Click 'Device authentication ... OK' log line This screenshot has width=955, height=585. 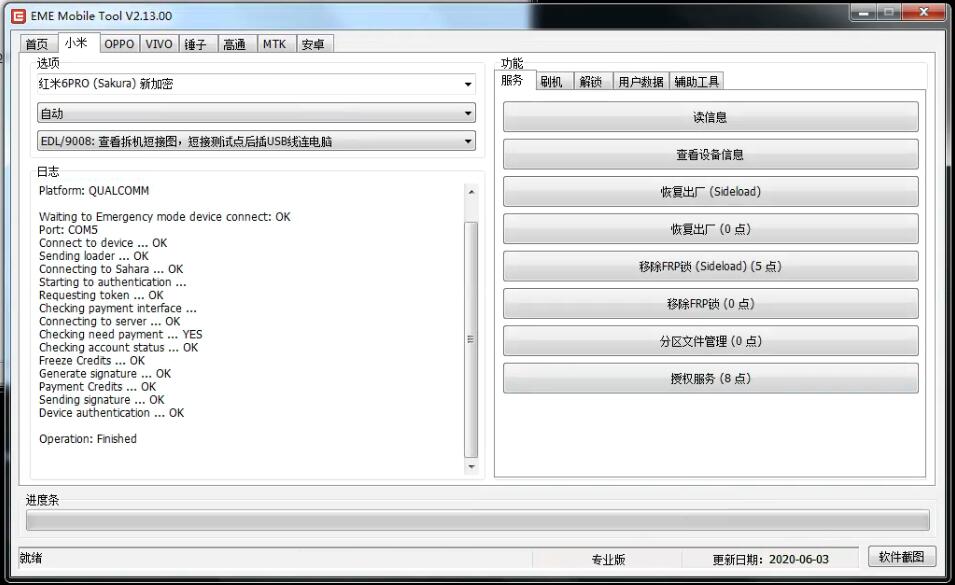(x=111, y=413)
